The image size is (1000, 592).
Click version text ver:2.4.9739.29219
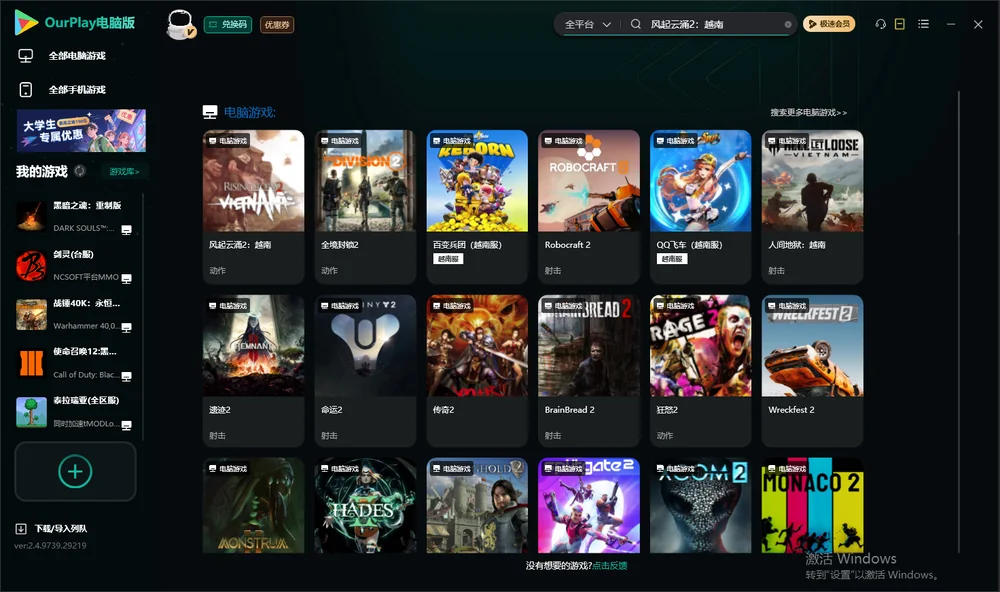pyautogui.click(x=50, y=546)
